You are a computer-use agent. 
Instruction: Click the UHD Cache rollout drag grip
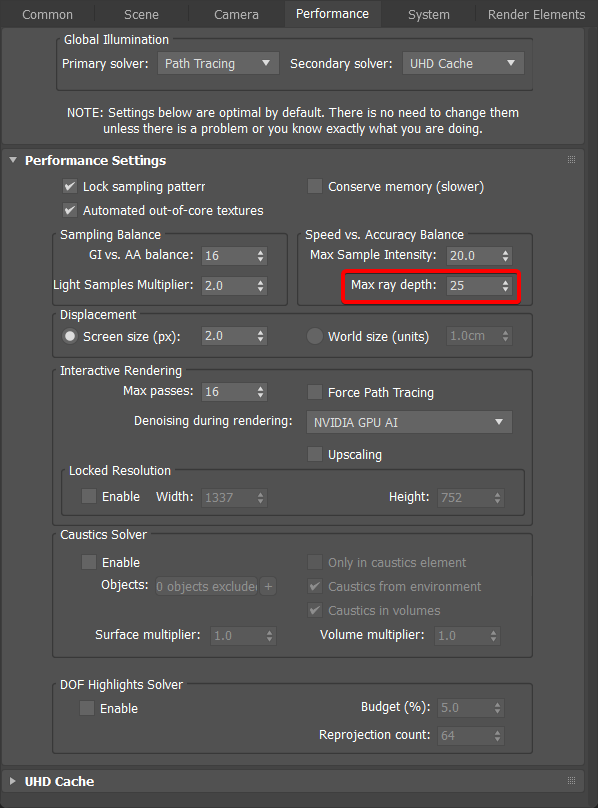click(x=571, y=781)
